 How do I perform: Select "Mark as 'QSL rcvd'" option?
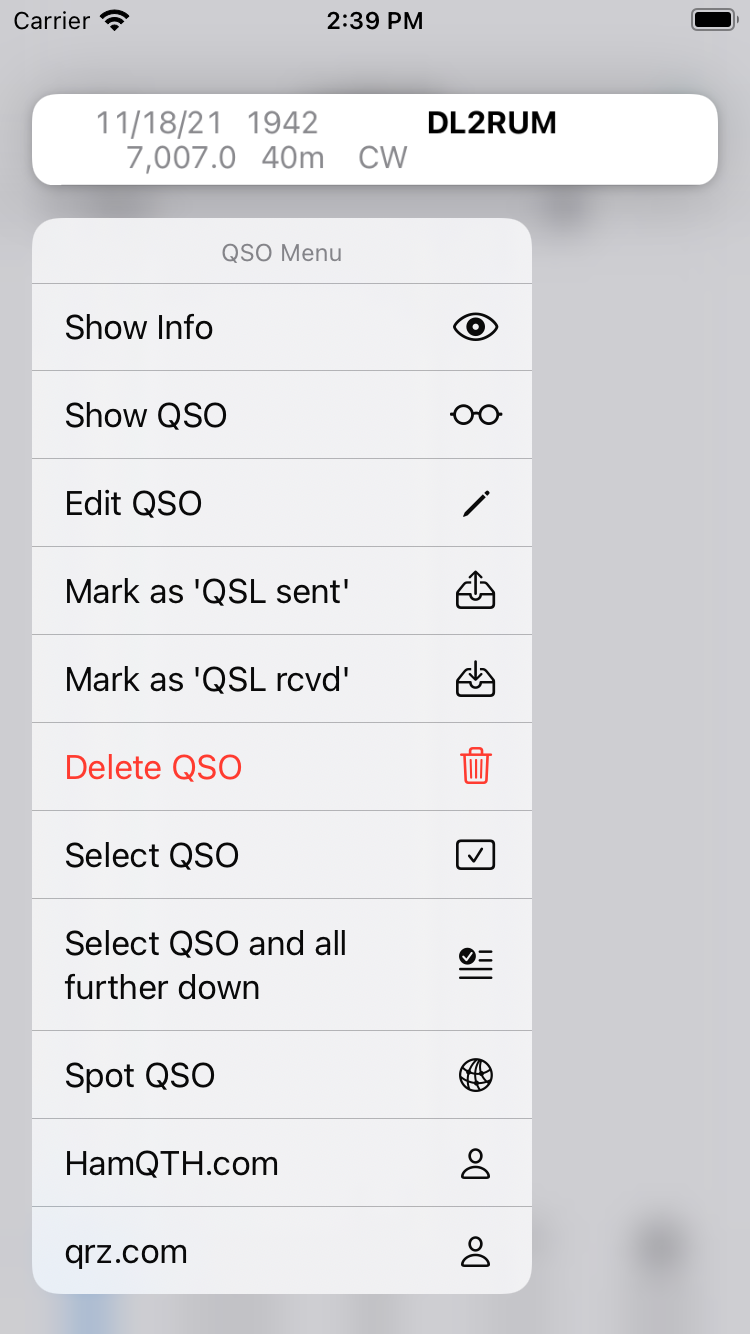click(x=207, y=679)
